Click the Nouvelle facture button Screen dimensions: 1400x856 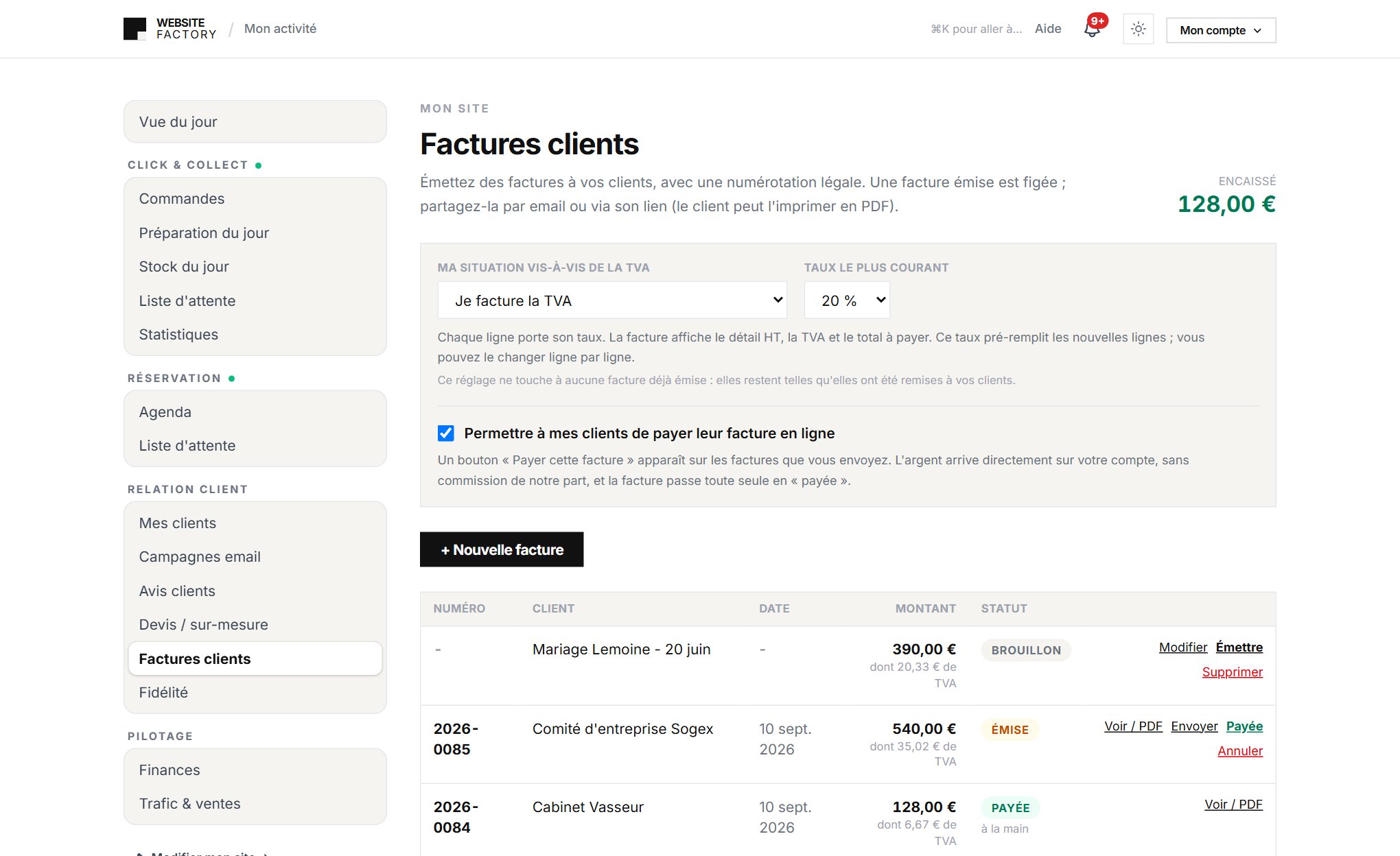click(x=502, y=549)
